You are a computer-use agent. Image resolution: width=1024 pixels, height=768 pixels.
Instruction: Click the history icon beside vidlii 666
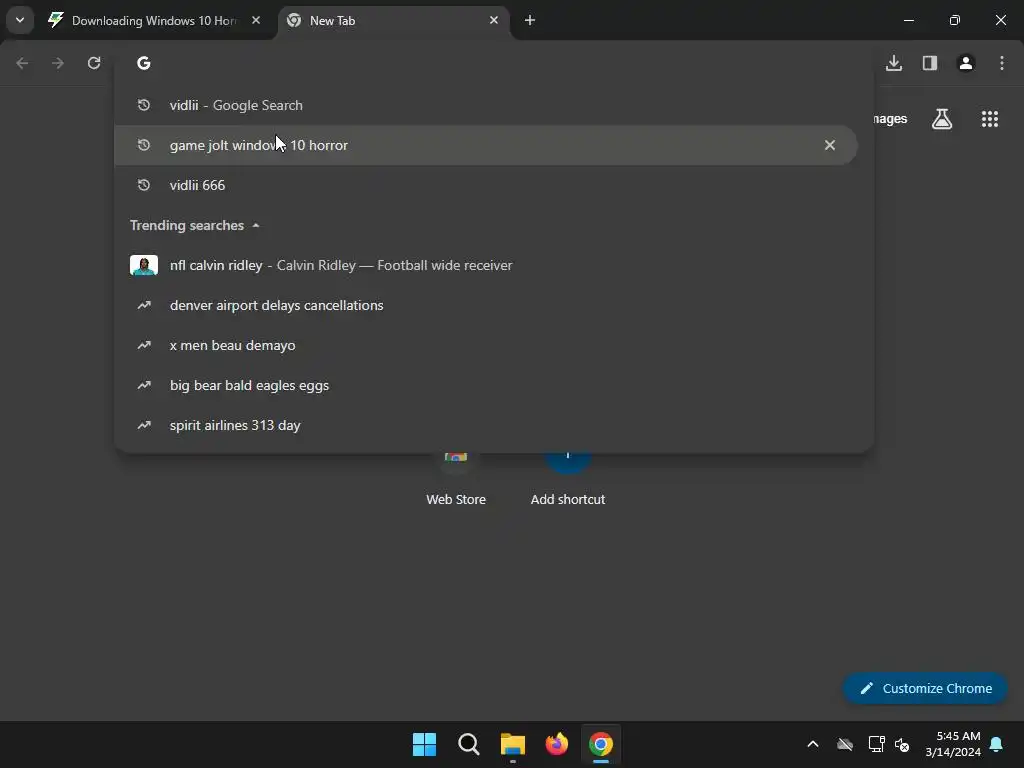tap(144, 185)
